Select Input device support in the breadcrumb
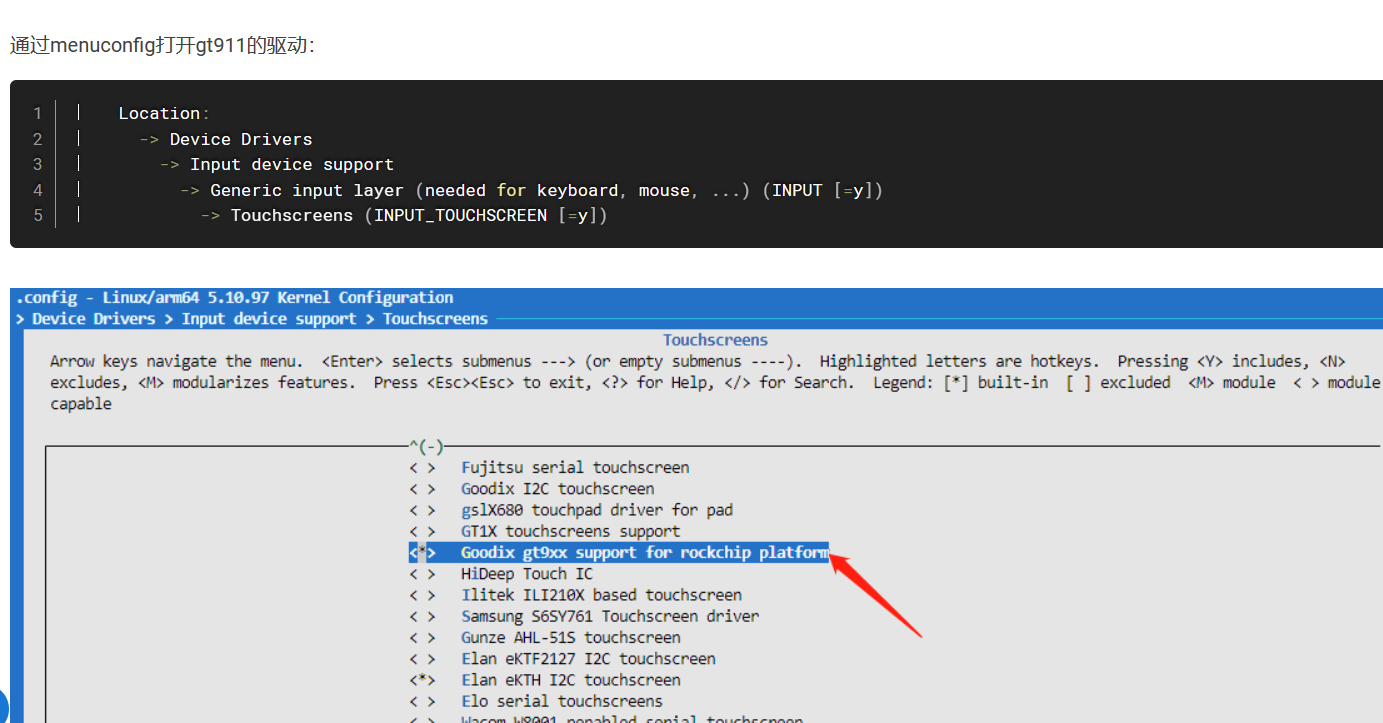 [268, 319]
